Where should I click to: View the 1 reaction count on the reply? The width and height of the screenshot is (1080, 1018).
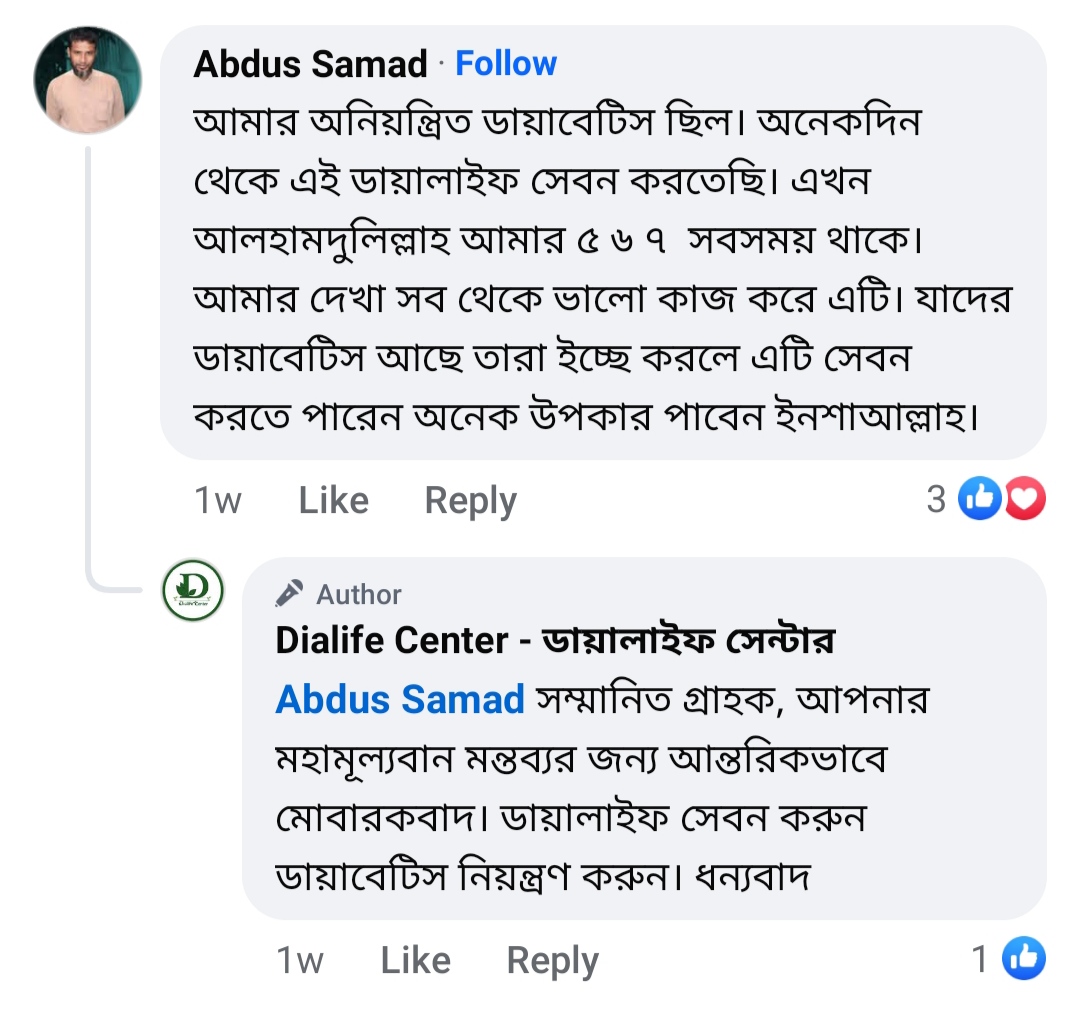(x=981, y=959)
